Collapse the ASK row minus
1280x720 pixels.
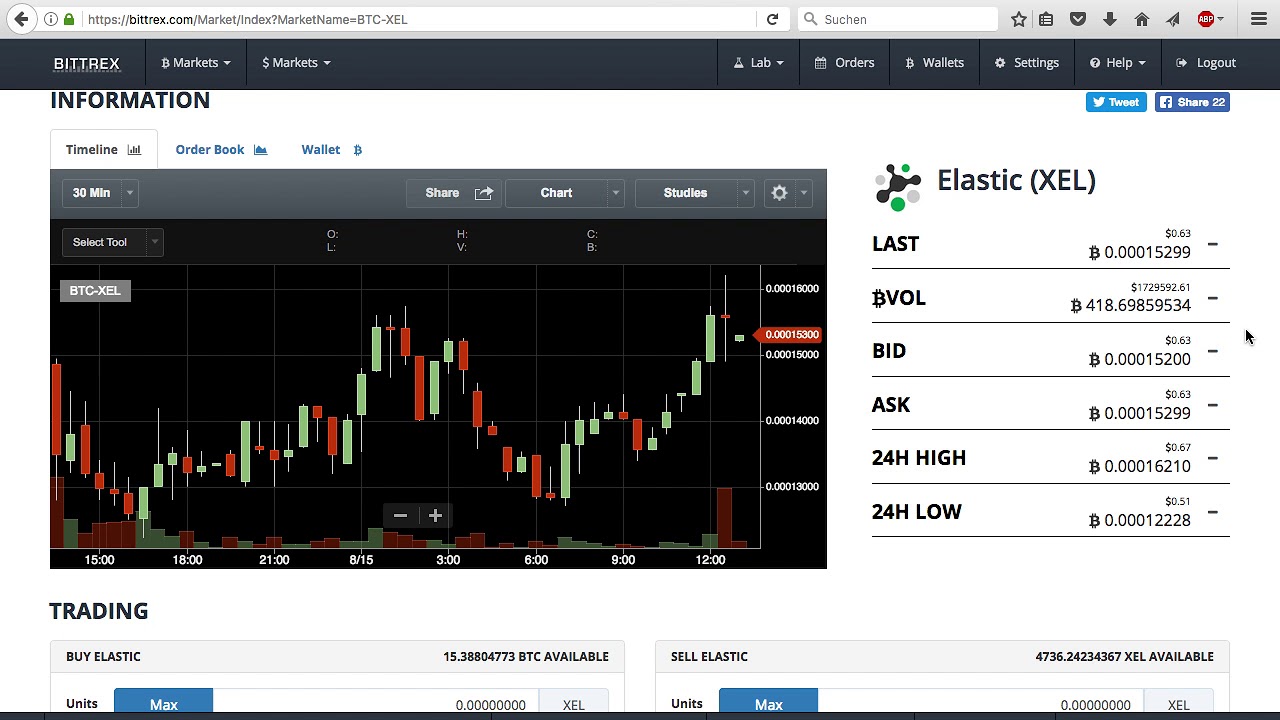1212,405
